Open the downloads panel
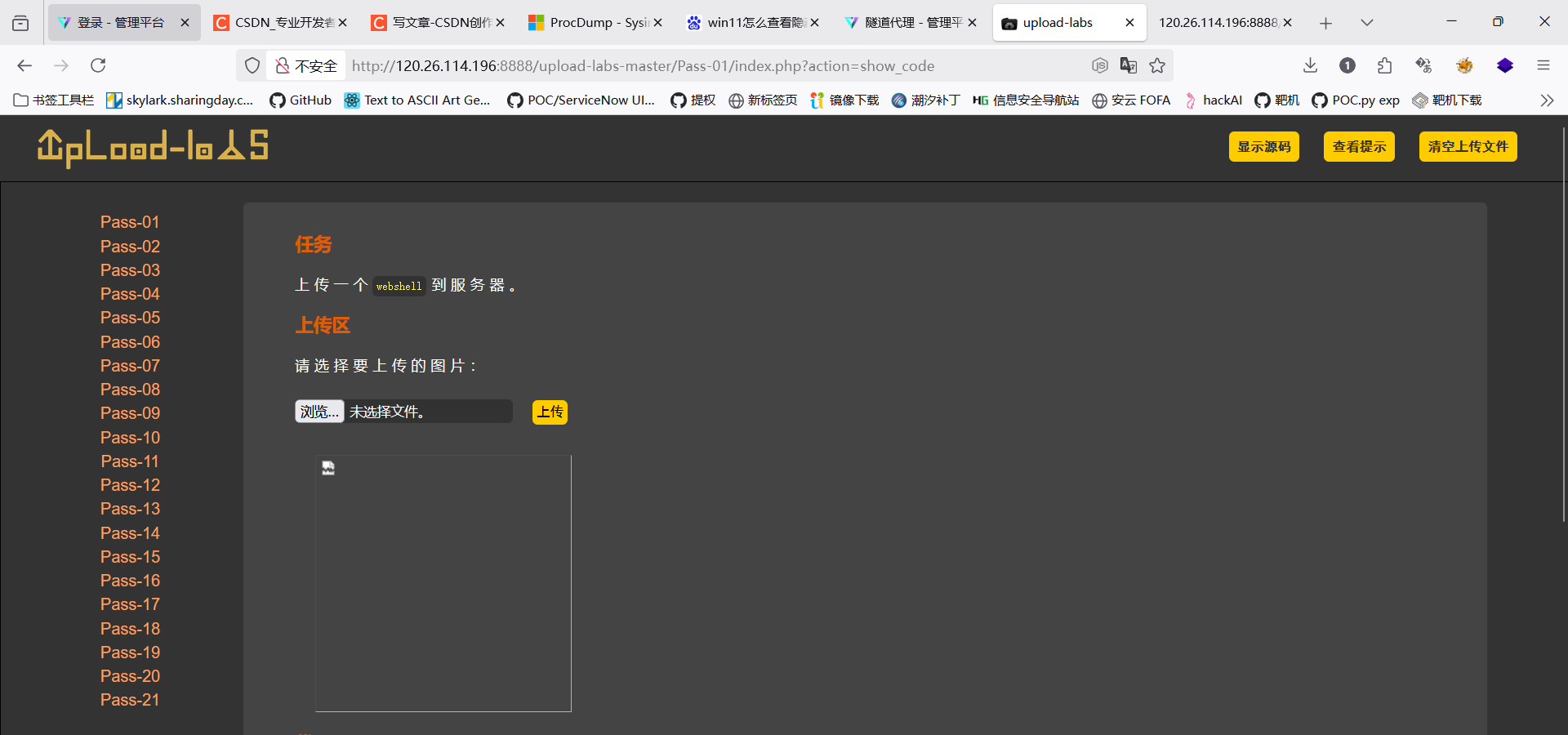 (x=1310, y=65)
